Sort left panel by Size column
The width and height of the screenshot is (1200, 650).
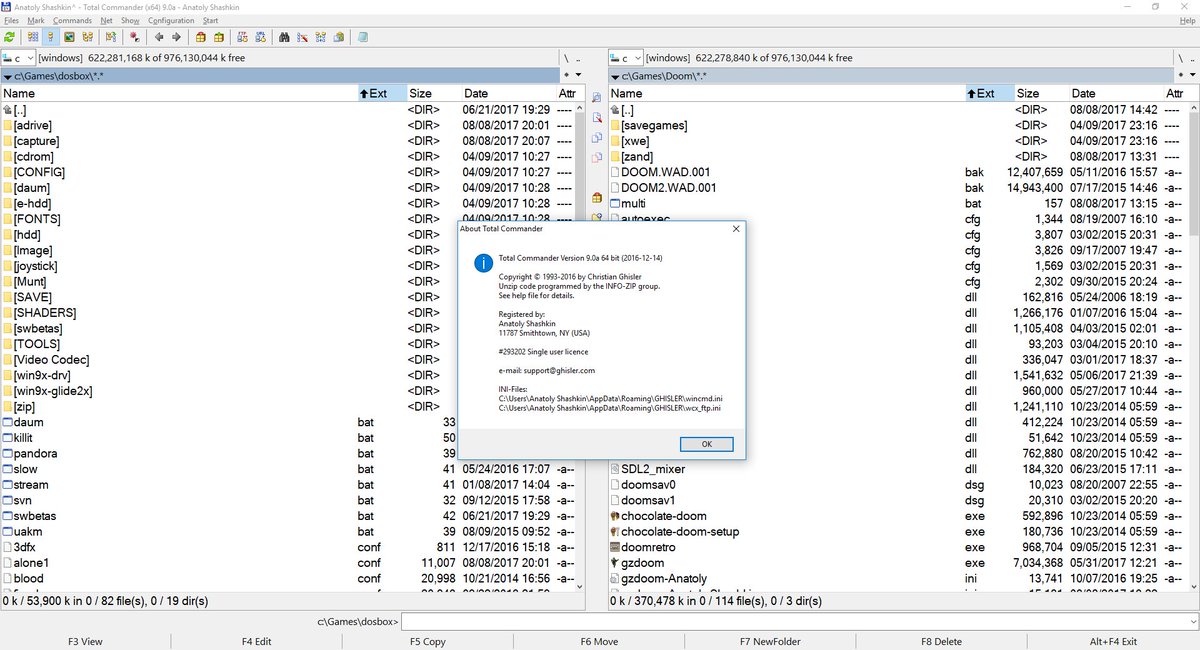point(431,93)
